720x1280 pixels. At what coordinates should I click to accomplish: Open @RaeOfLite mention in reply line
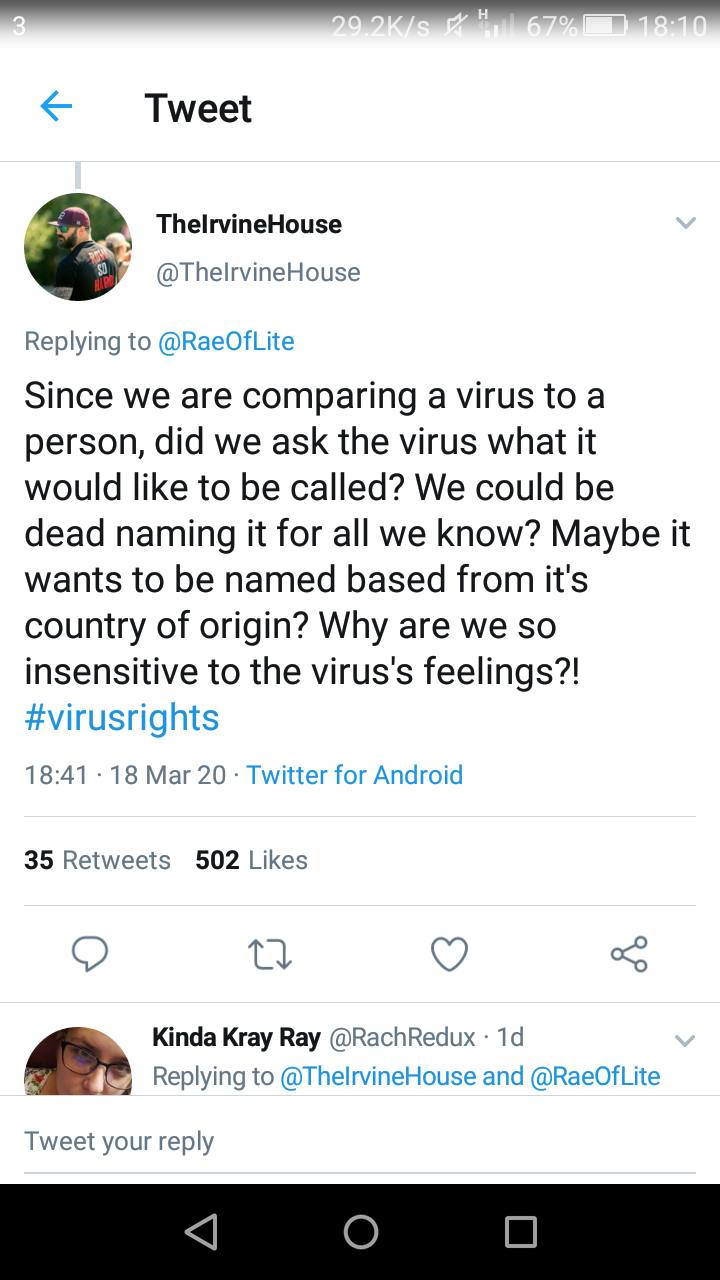point(226,341)
